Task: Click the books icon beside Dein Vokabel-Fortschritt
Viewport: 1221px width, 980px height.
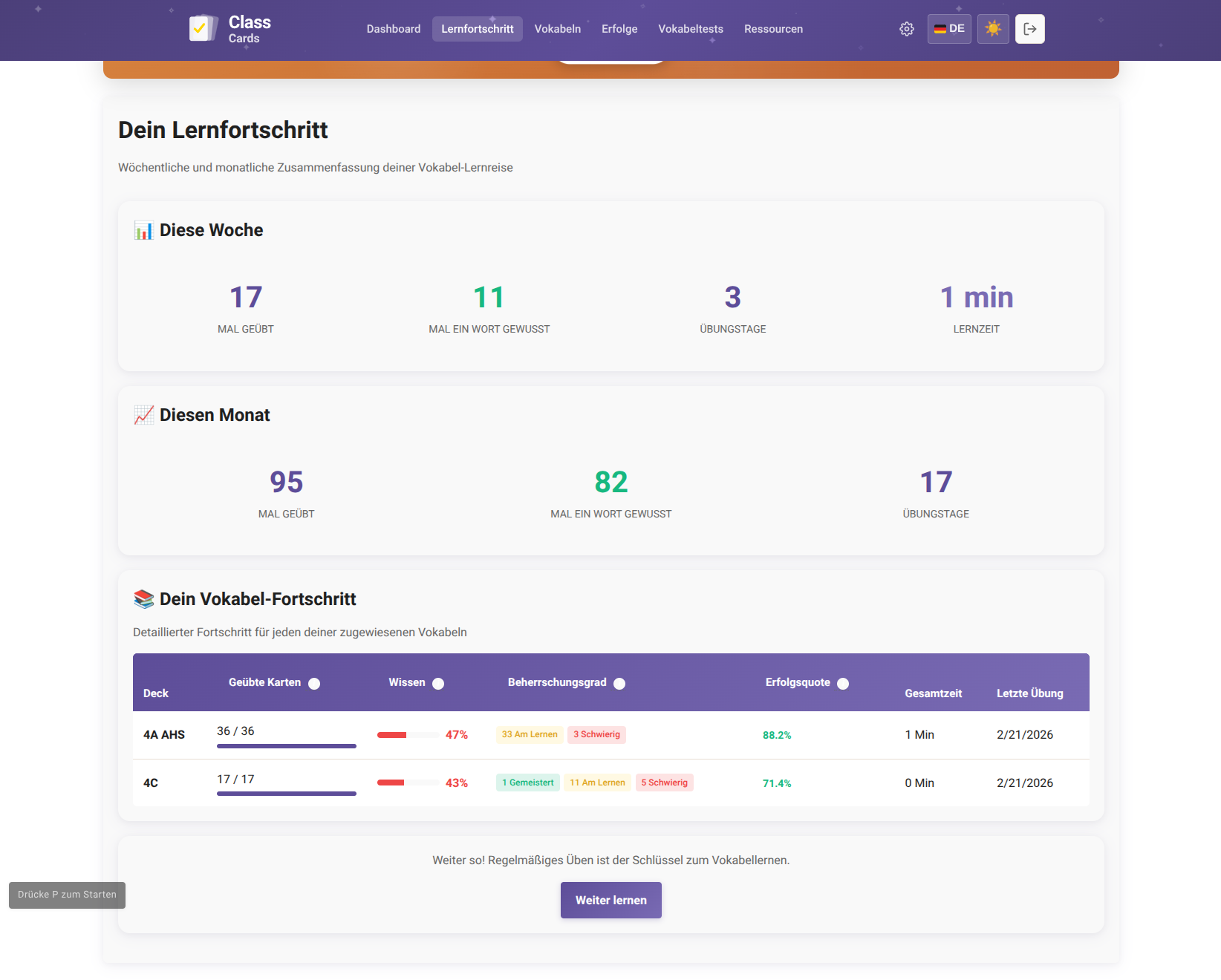Action: click(143, 598)
